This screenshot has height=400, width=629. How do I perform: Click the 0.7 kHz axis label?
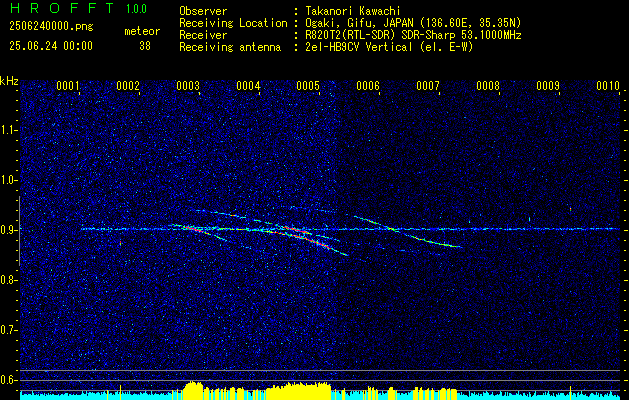[x=8, y=330]
